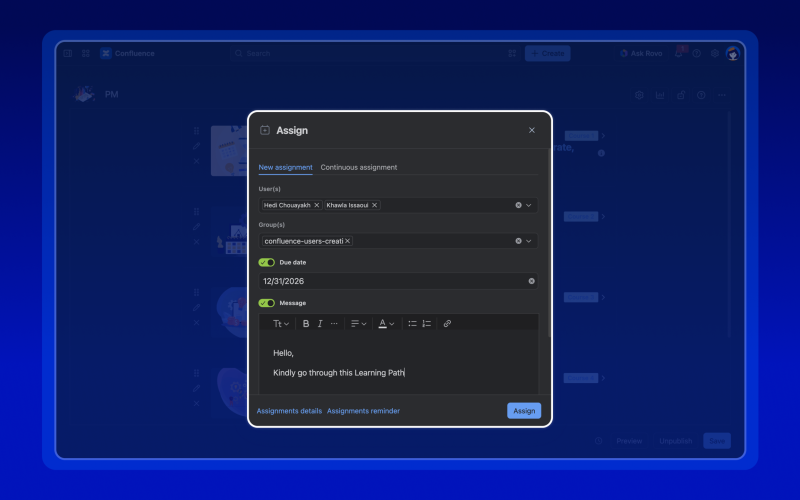Image resolution: width=800 pixels, height=500 pixels.
Task: Open the user profile avatar
Action: tap(733, 53)
